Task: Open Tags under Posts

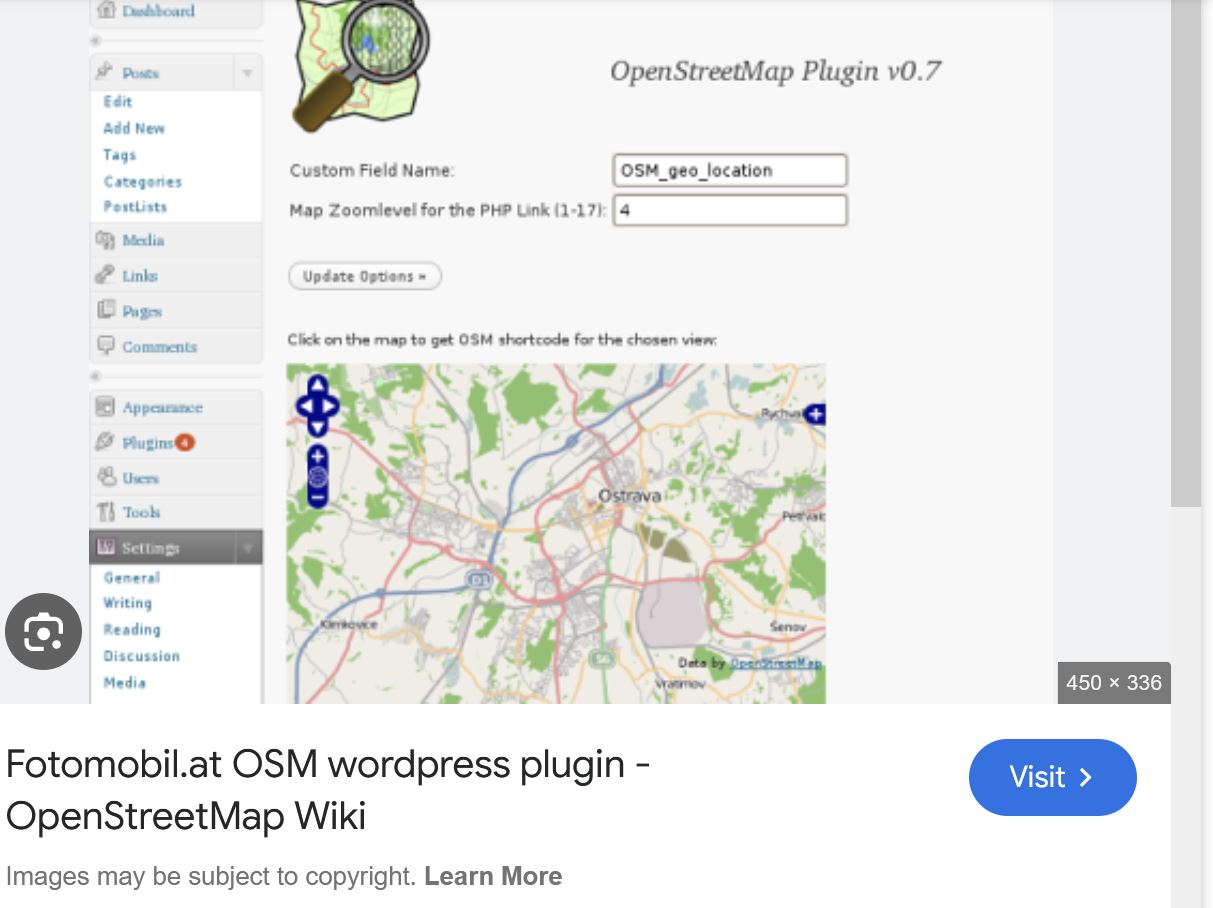Action: pos(119,155)
